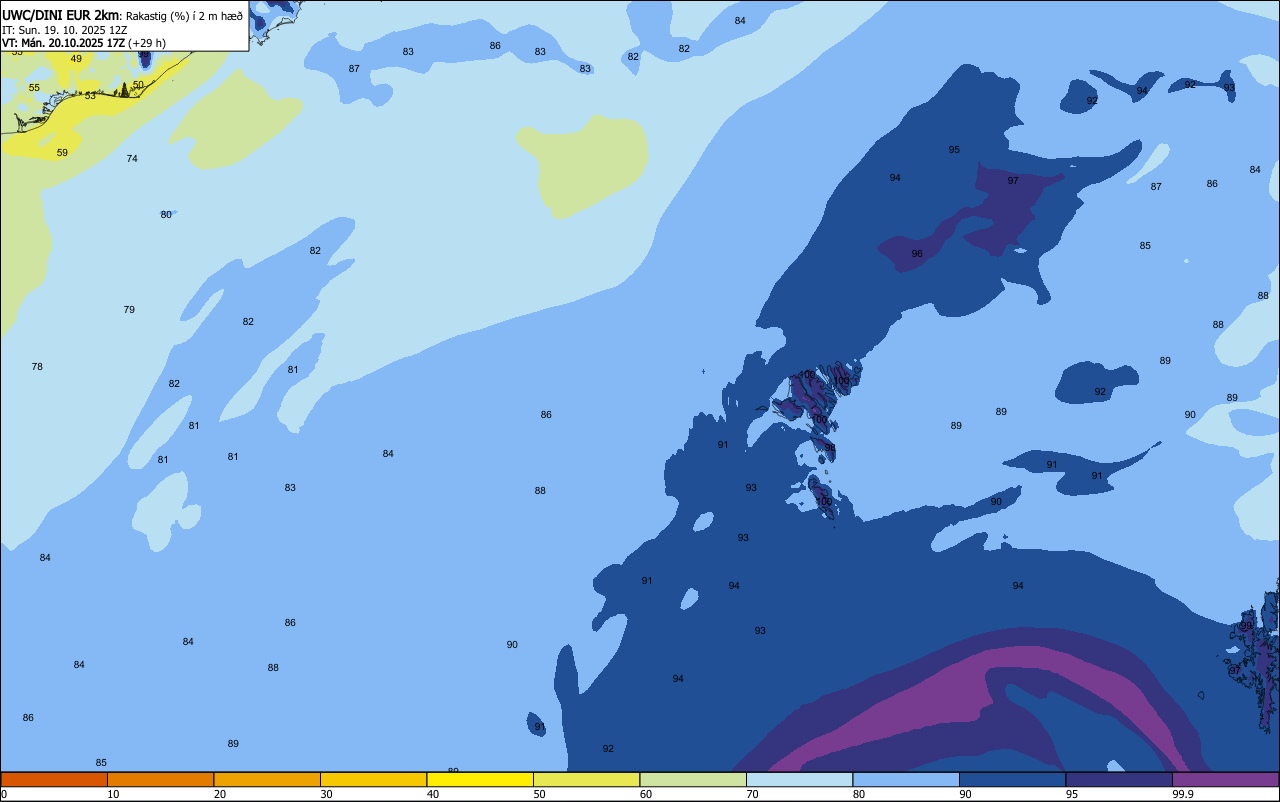Click the legend tick label "30"
Viewport: 1280px width, 802px height.
coord(326,794)
